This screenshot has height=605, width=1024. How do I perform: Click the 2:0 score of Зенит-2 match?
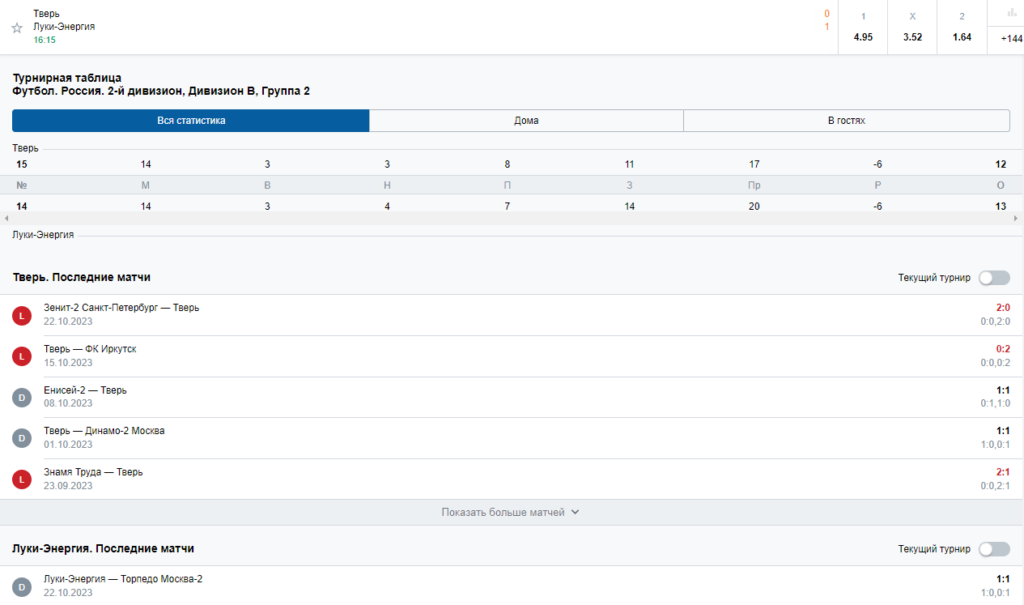click(1003, 308)
